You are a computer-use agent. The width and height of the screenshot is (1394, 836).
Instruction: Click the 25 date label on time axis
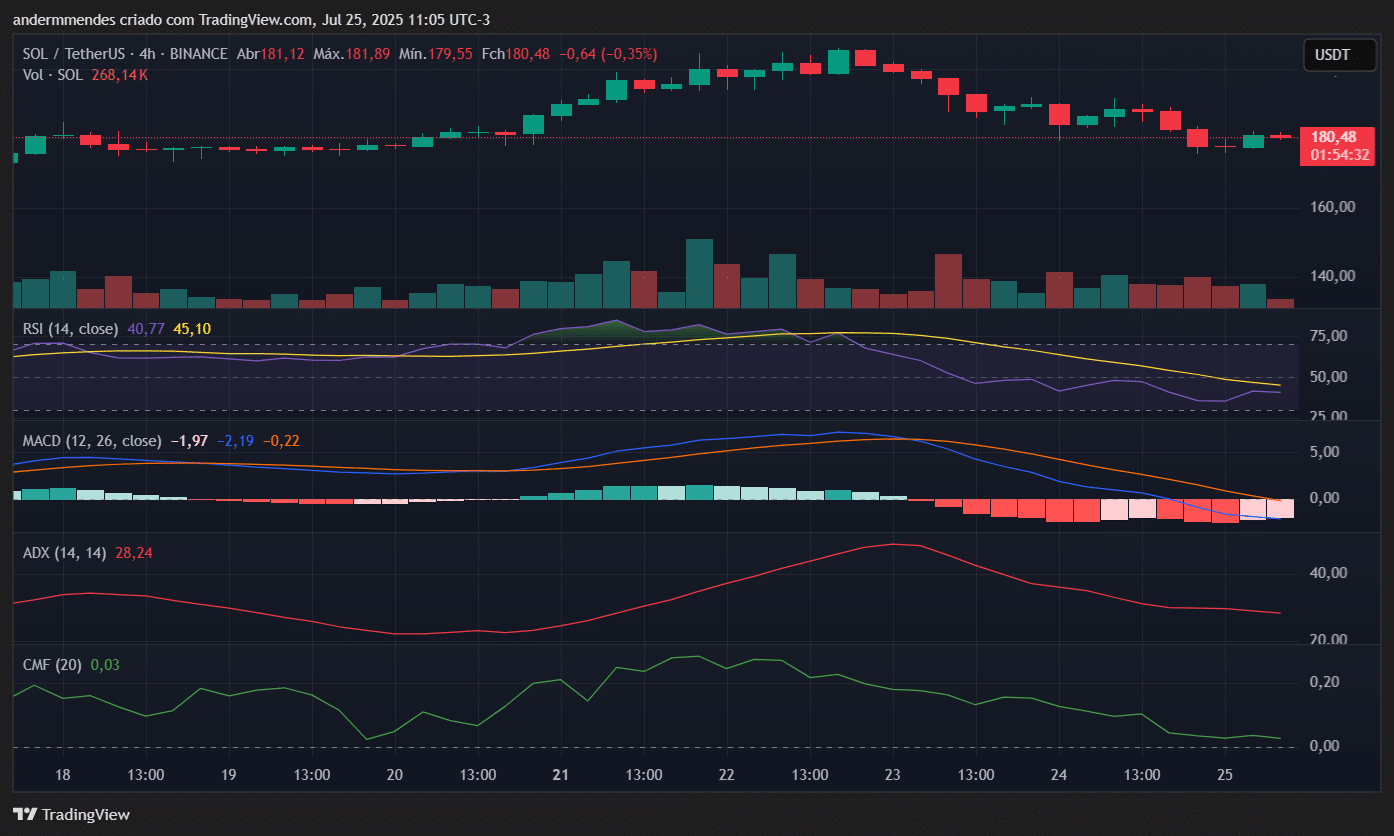point(1225,774)
